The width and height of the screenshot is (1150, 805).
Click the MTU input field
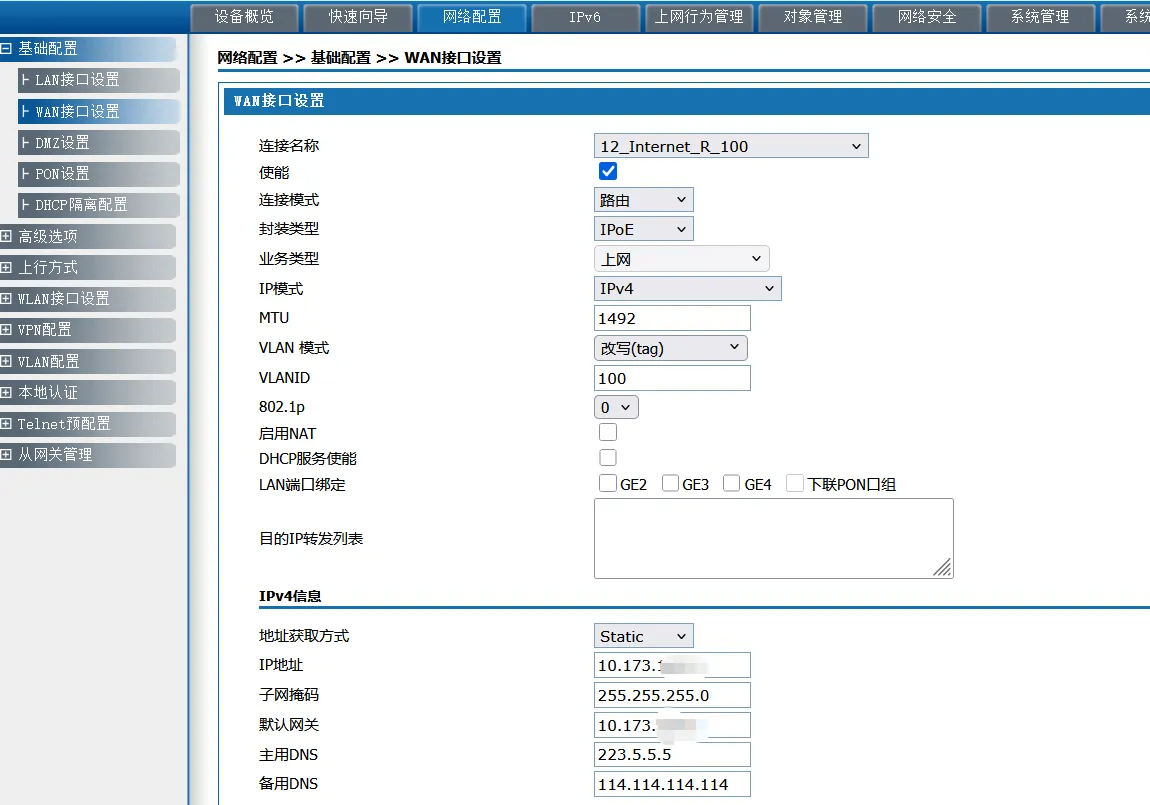point(672,318)
